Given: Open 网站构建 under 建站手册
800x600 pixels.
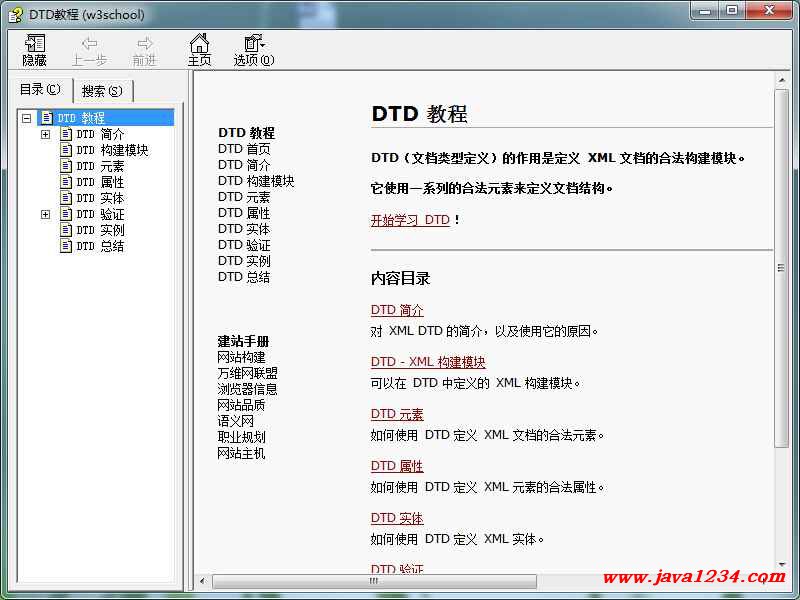Looking at the screenshot, I should click(241, 357).
